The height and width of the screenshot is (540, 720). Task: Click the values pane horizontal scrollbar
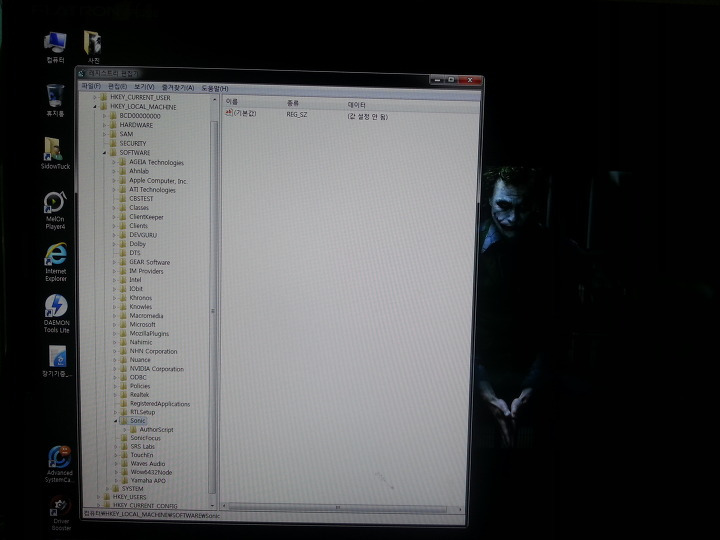[x=338, y=508]
